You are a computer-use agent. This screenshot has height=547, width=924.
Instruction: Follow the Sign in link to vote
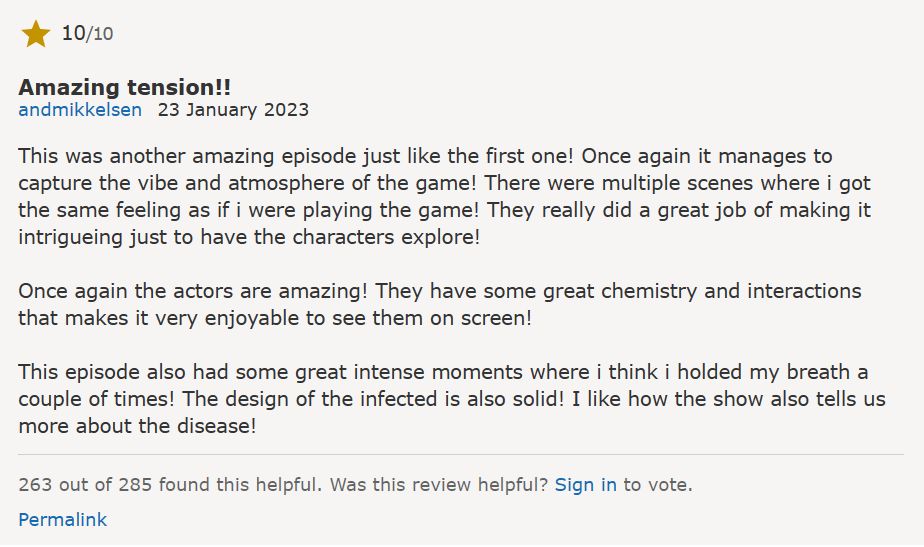(586, 485)
